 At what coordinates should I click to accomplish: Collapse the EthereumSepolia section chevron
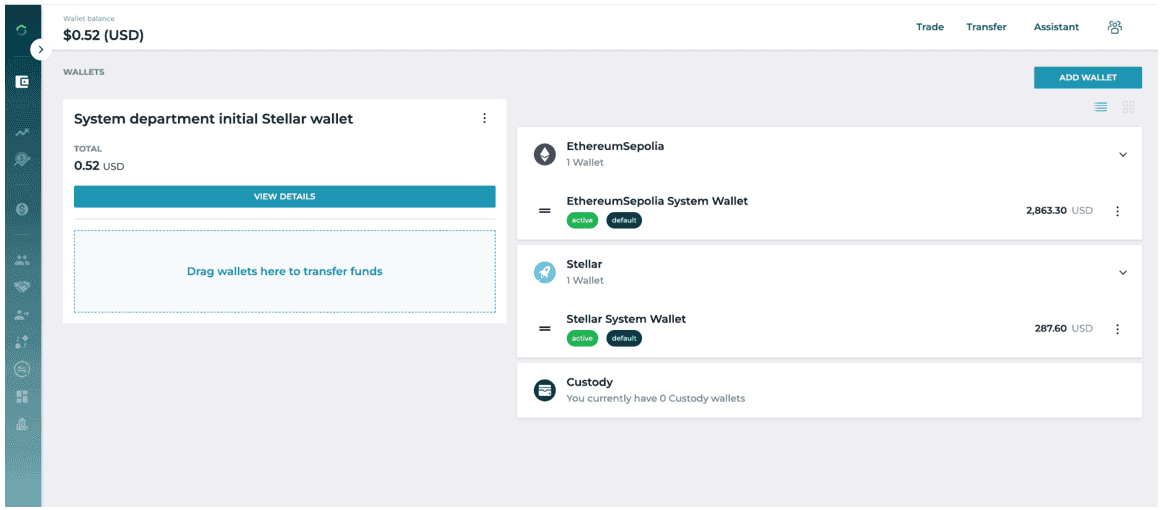tap(1123, 154)
